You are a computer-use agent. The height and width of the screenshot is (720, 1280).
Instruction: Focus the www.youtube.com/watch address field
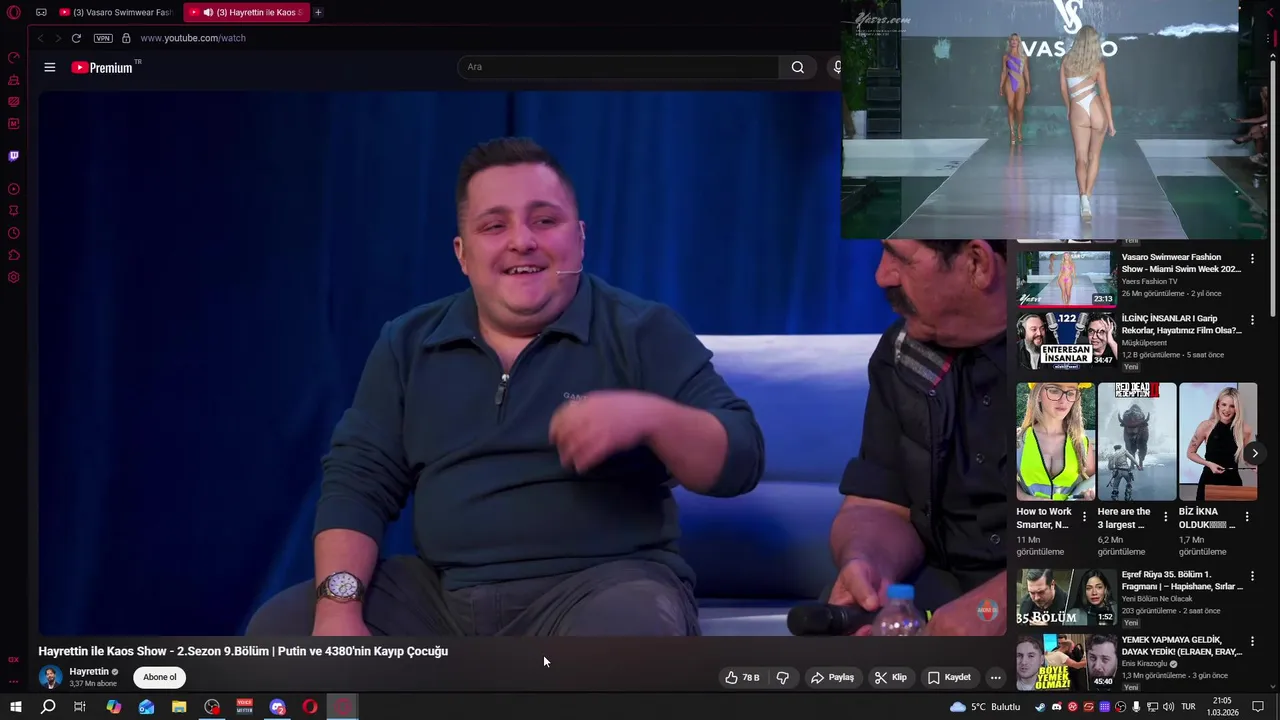coord(193,38)
